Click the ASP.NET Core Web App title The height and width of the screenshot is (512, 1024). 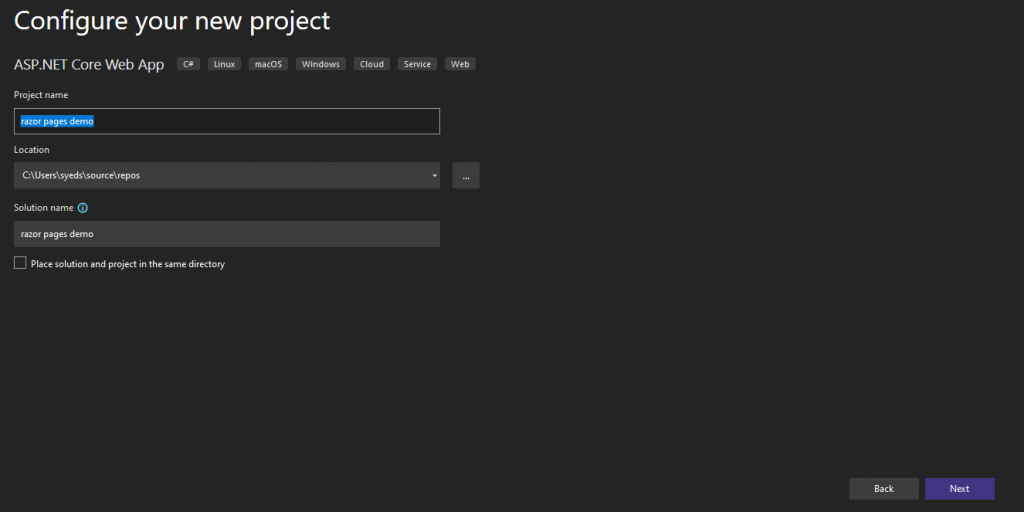point(89,65)
